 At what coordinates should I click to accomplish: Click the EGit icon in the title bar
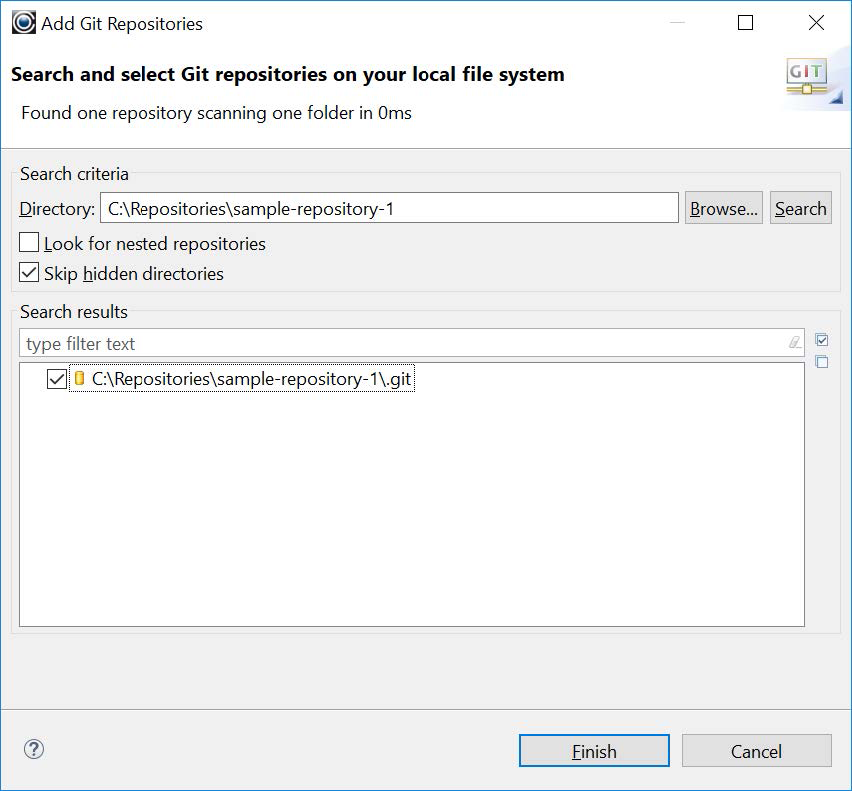pyautogui.click(x=22, y=22)
